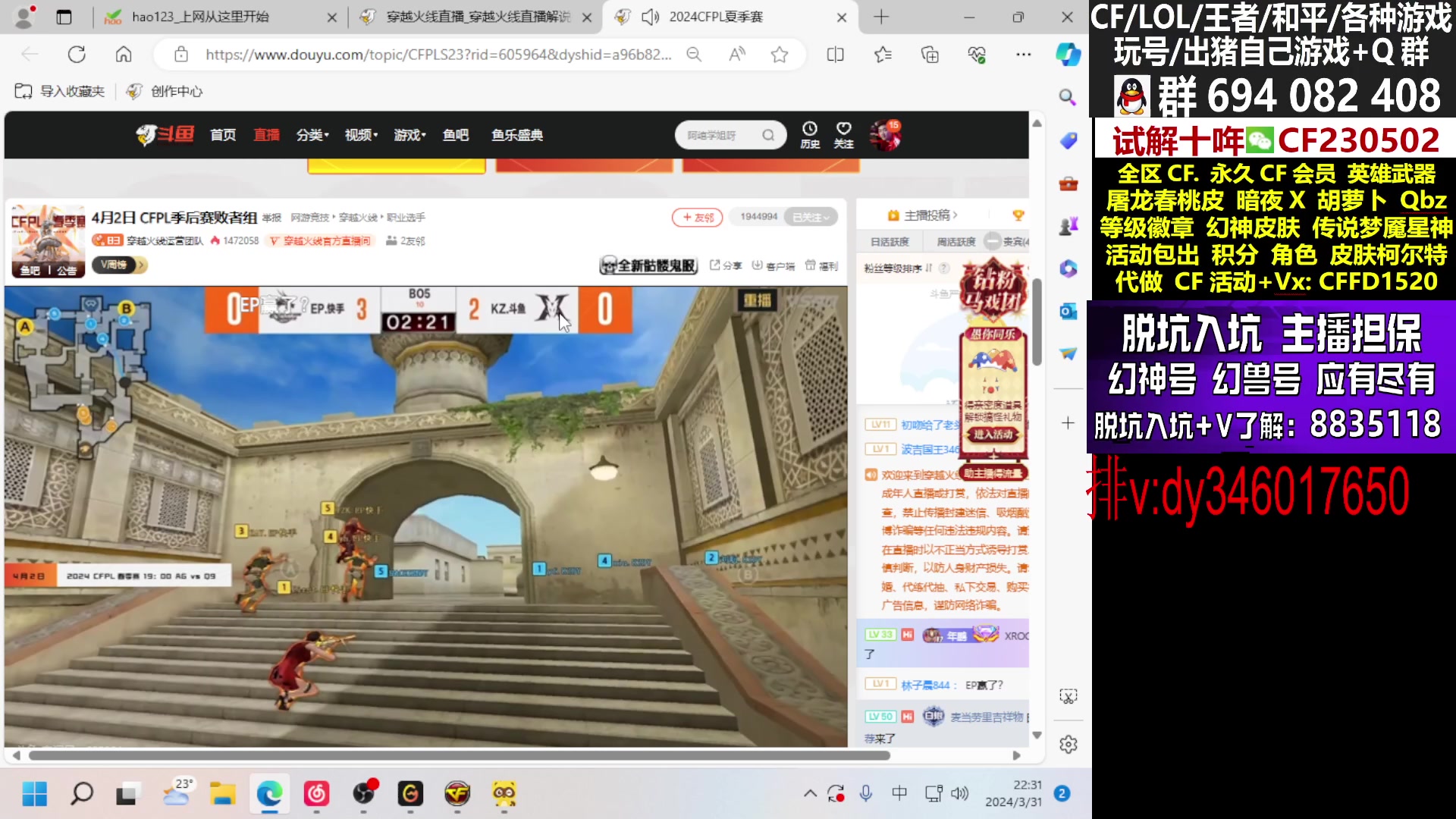Open the Copilot sidebar icon
This screenshot has height=819, width=1456.
1068,55
